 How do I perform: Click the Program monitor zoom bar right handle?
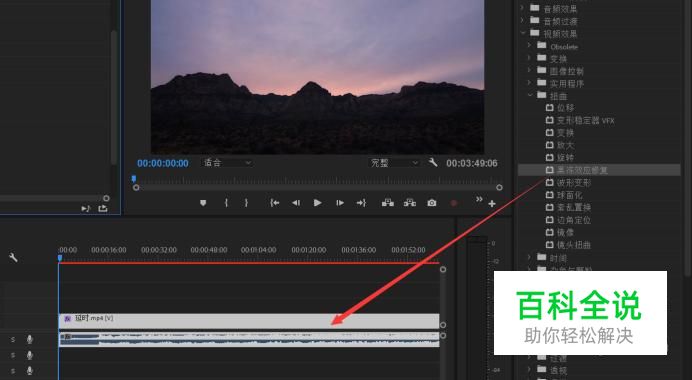coord(499,188)
